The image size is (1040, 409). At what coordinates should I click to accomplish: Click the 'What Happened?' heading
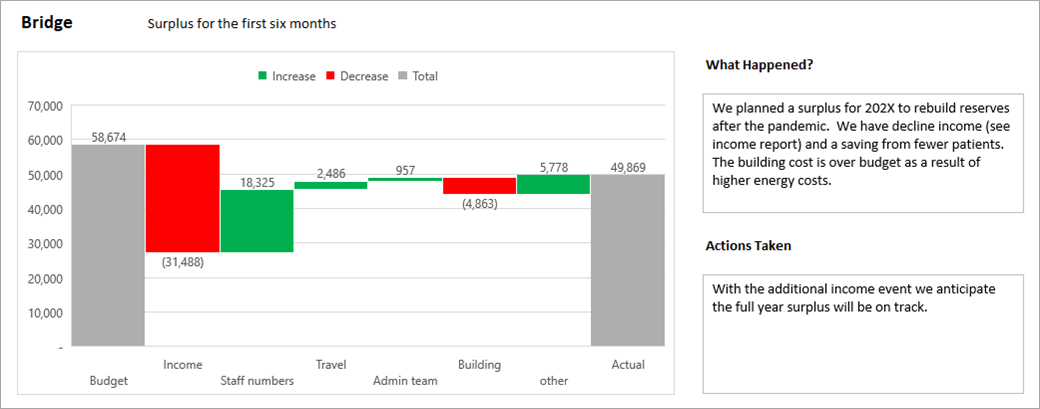pyautogui.click(x=758, y=65)
